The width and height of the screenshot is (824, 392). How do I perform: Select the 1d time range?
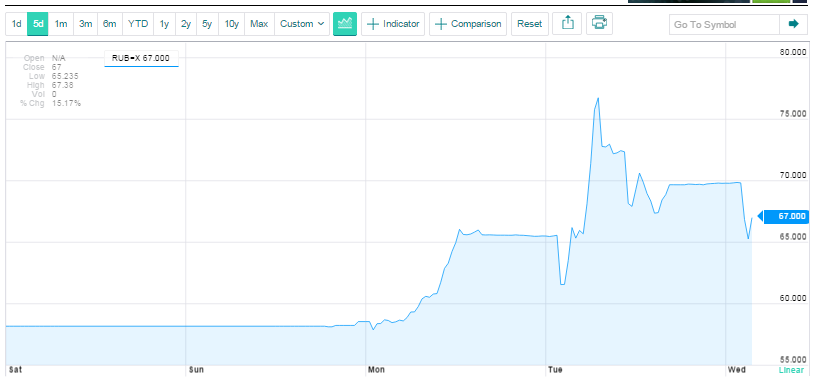click(x=17, y=24)
